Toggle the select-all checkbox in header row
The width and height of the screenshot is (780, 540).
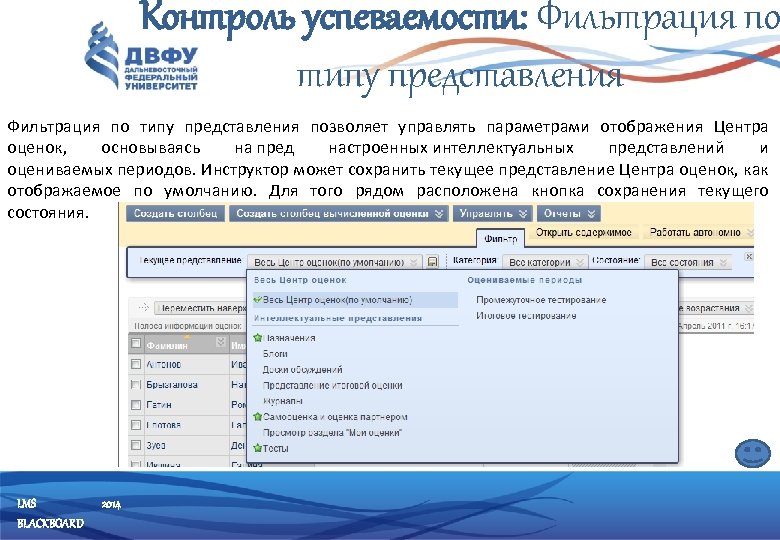[x=135, y=344]
